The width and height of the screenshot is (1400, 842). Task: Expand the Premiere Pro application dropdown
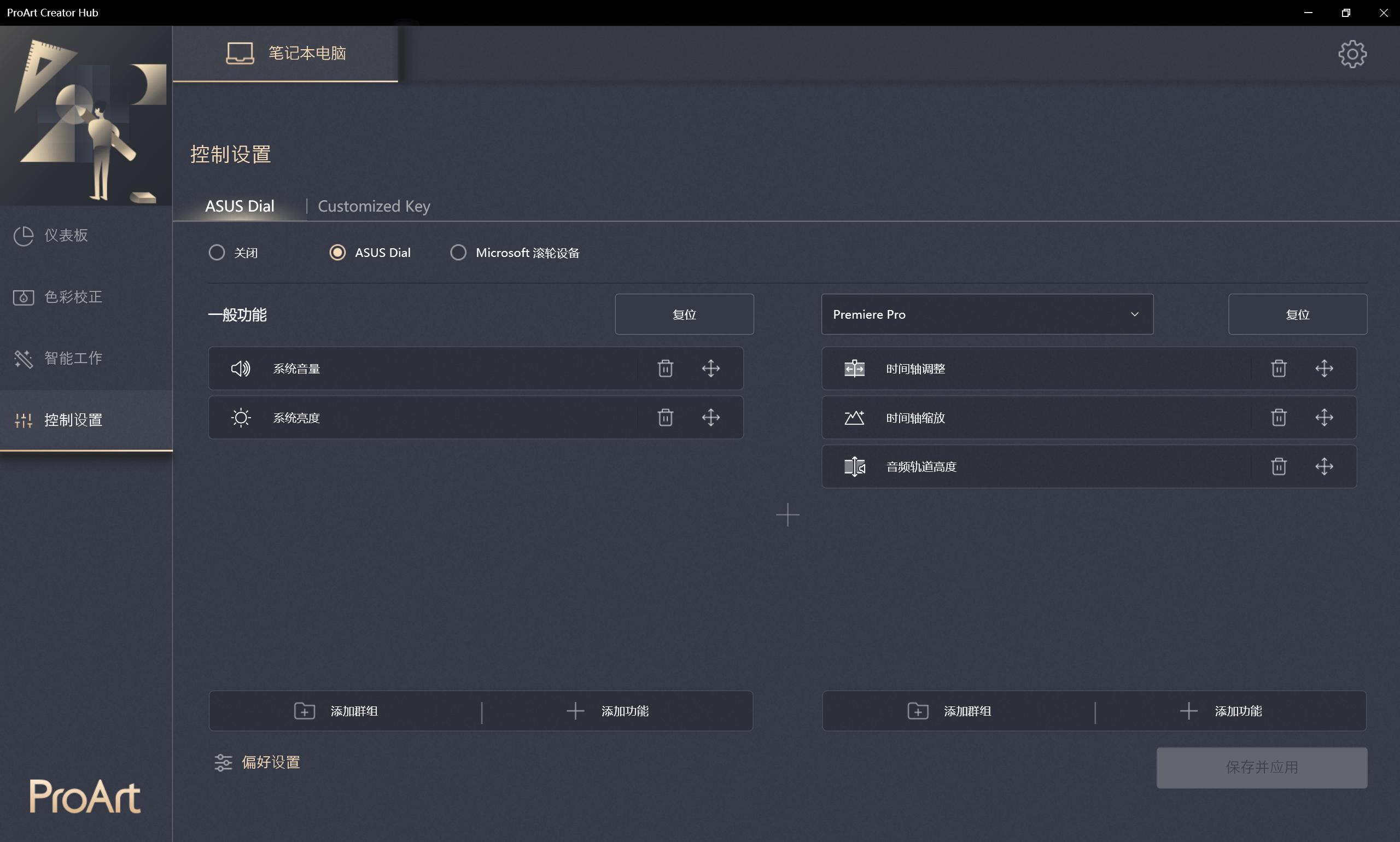coord(987,314)
